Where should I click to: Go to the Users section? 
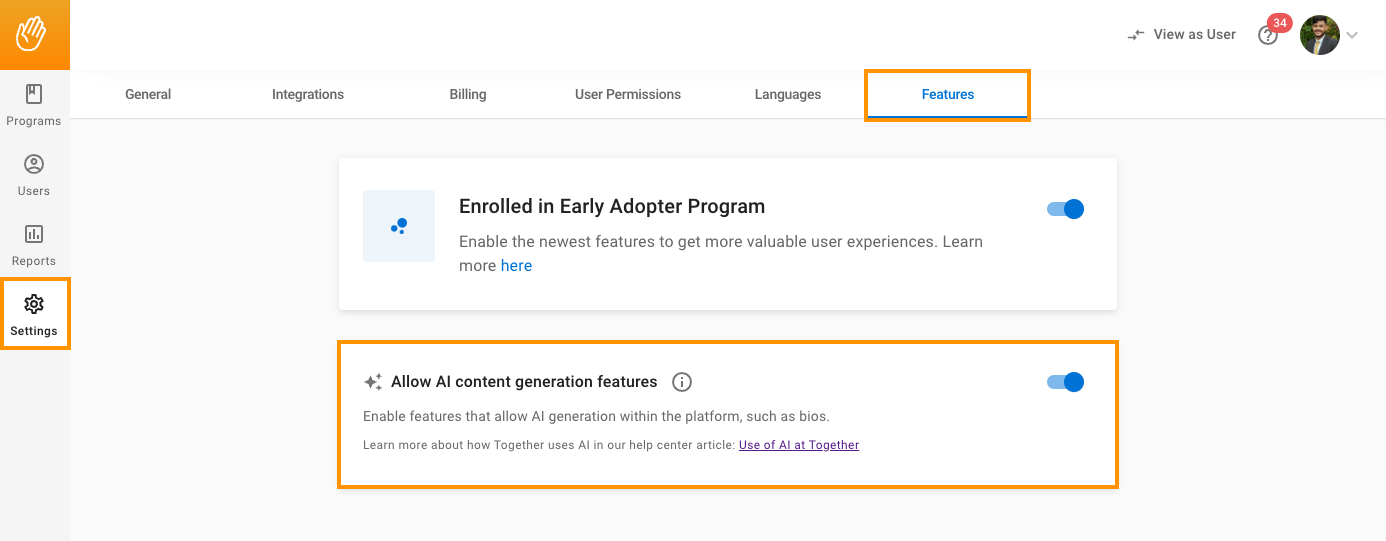(x=34, y=175)
